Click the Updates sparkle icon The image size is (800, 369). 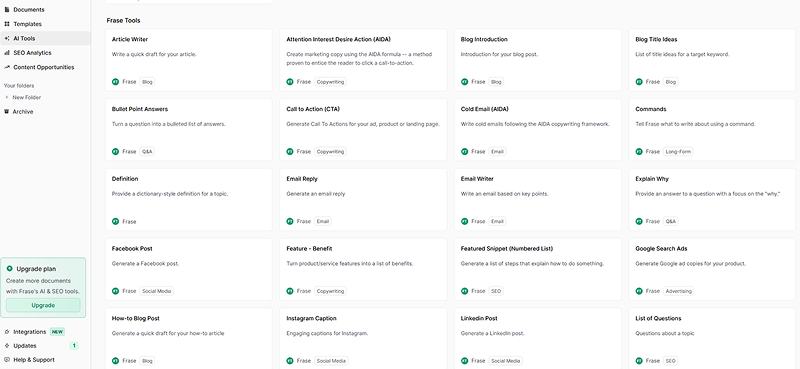point(7,346)
